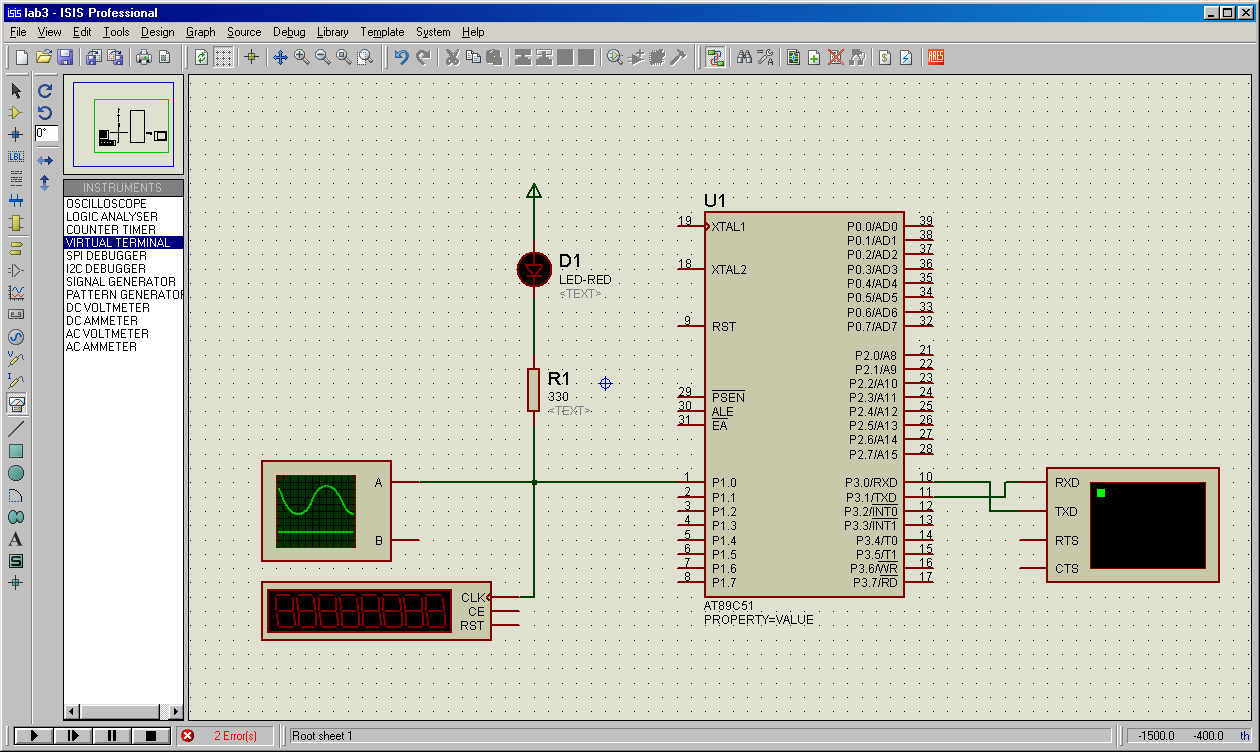The height and width of the screenshot is (752, 1260).
Task: Select VIRTUAL TERMINAL instrument
Action: tap(123, 243)
